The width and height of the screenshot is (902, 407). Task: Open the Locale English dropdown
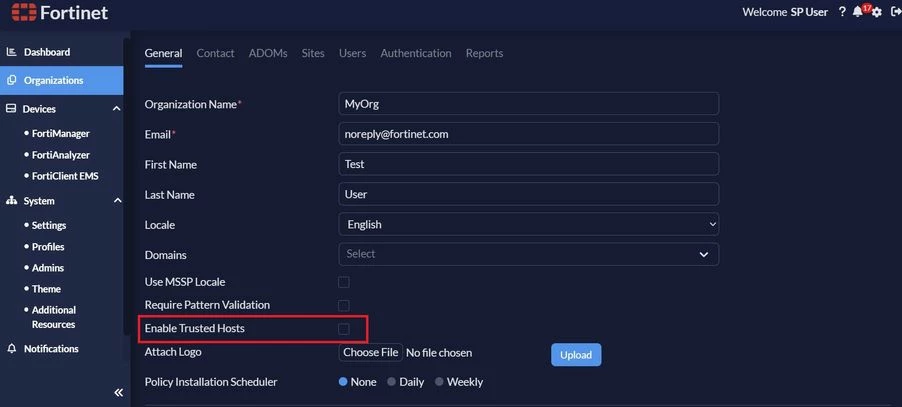529,224
